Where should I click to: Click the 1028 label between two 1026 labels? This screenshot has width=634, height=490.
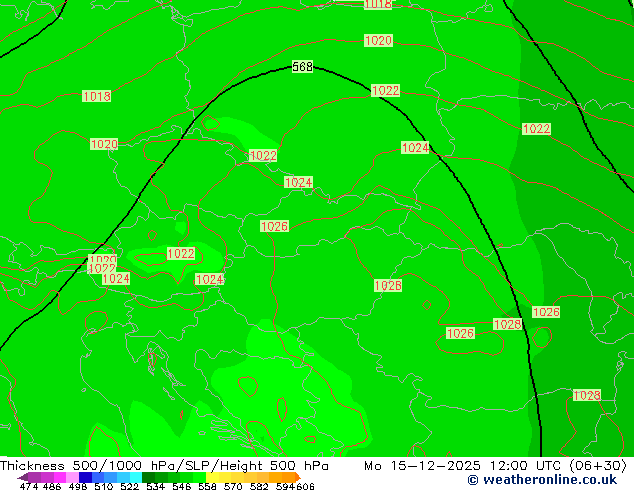(507, 324)
